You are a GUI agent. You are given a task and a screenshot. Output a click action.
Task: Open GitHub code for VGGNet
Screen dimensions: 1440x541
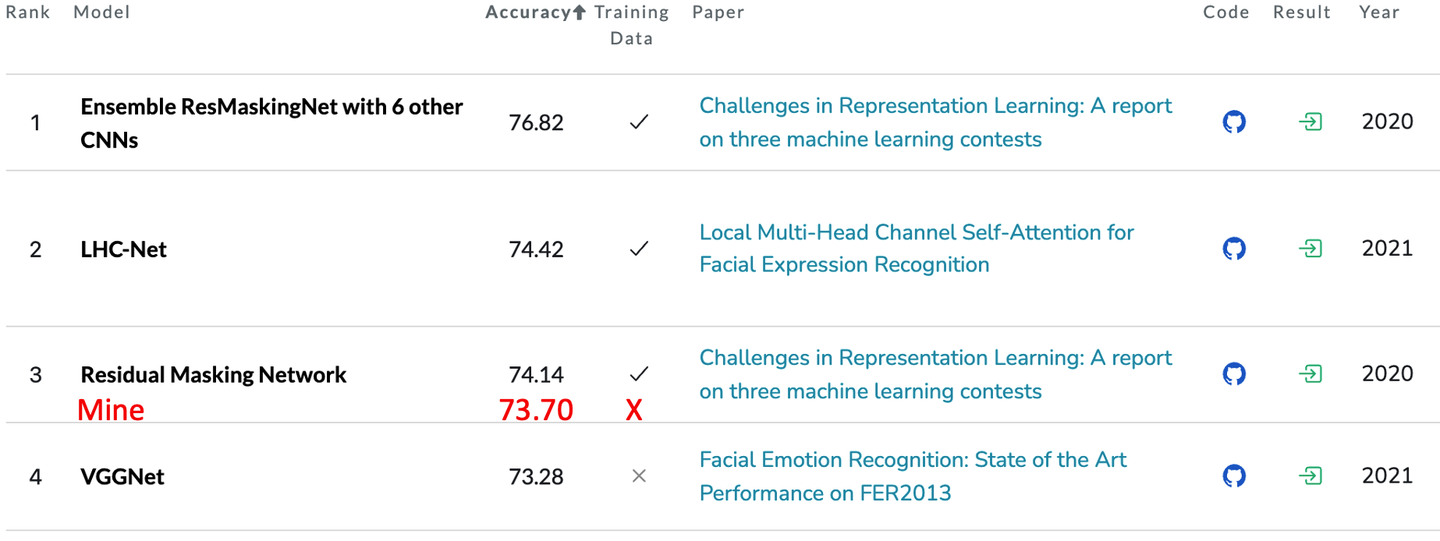(x=1234, y=476)
